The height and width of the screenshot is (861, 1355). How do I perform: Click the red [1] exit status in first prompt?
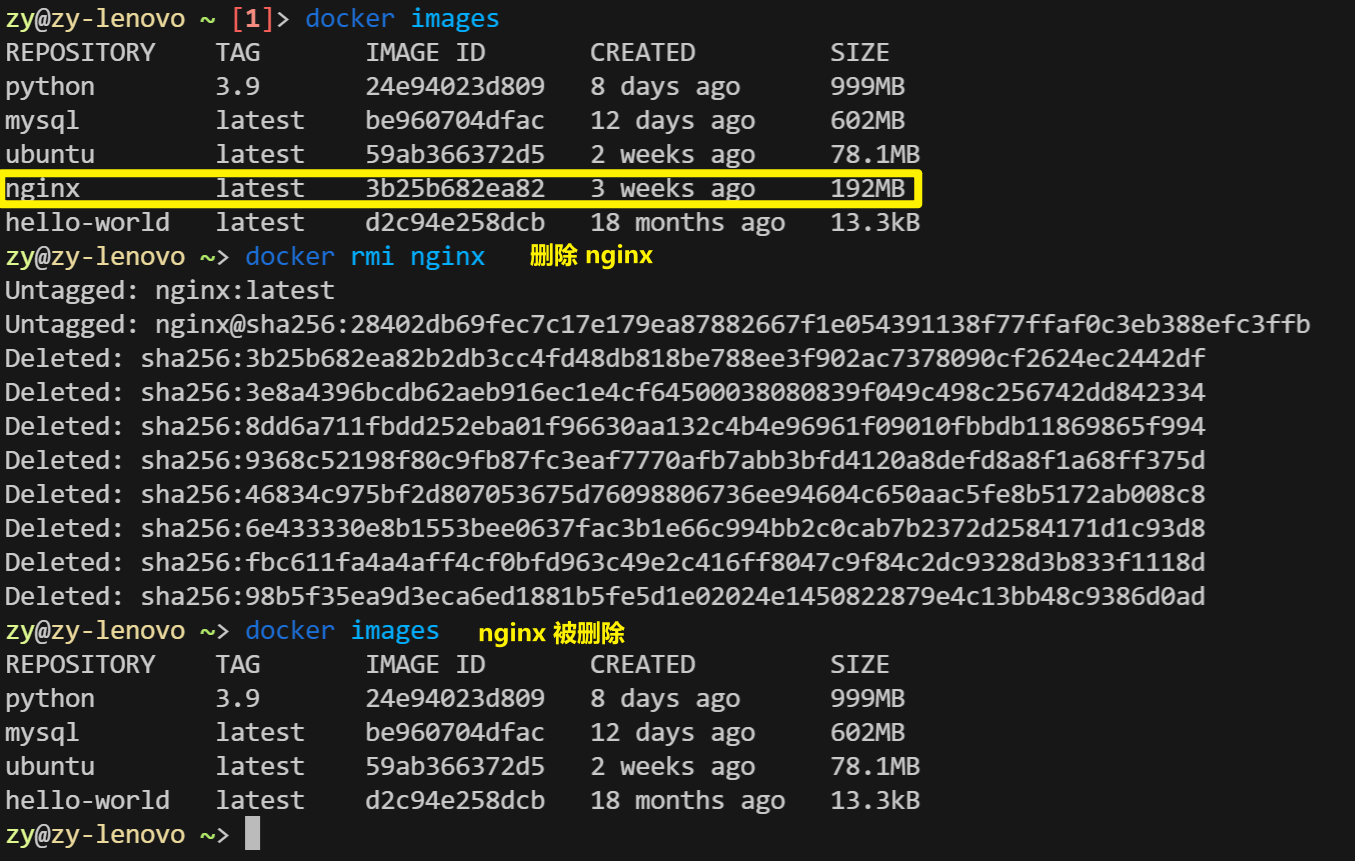click(252, 18)
